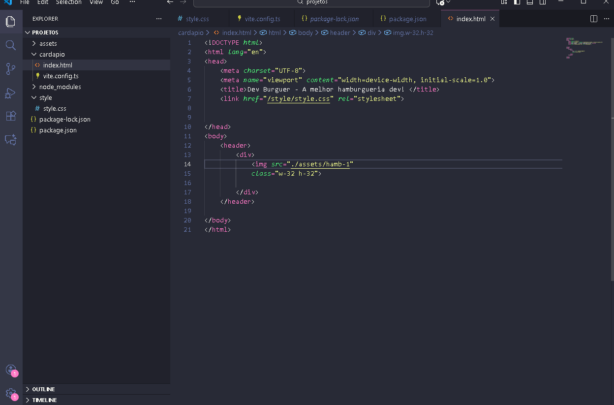This screenshot has width=614, height=405.
Task: Open the Run and Debug view
Action: tap(11, 93)
